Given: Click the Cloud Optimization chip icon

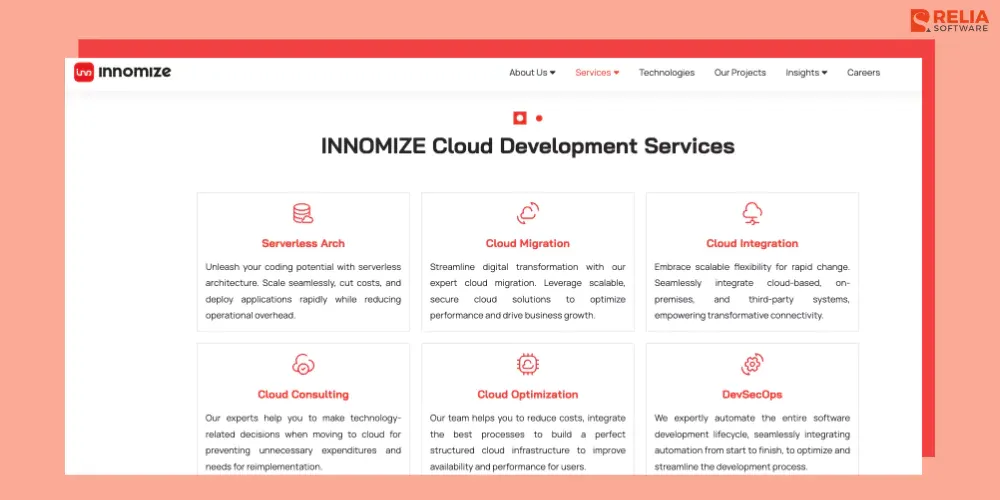Looking at the screenshot, I should (x=527, y=364).
